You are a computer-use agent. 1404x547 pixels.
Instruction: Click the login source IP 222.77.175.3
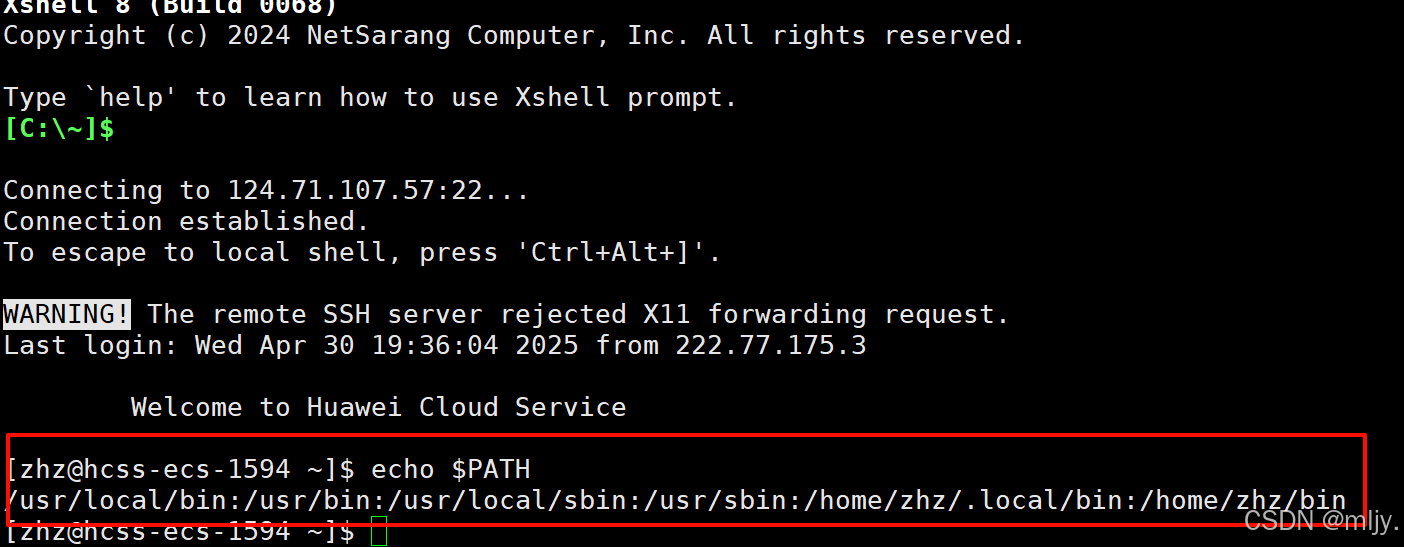[x=771, y=346]
